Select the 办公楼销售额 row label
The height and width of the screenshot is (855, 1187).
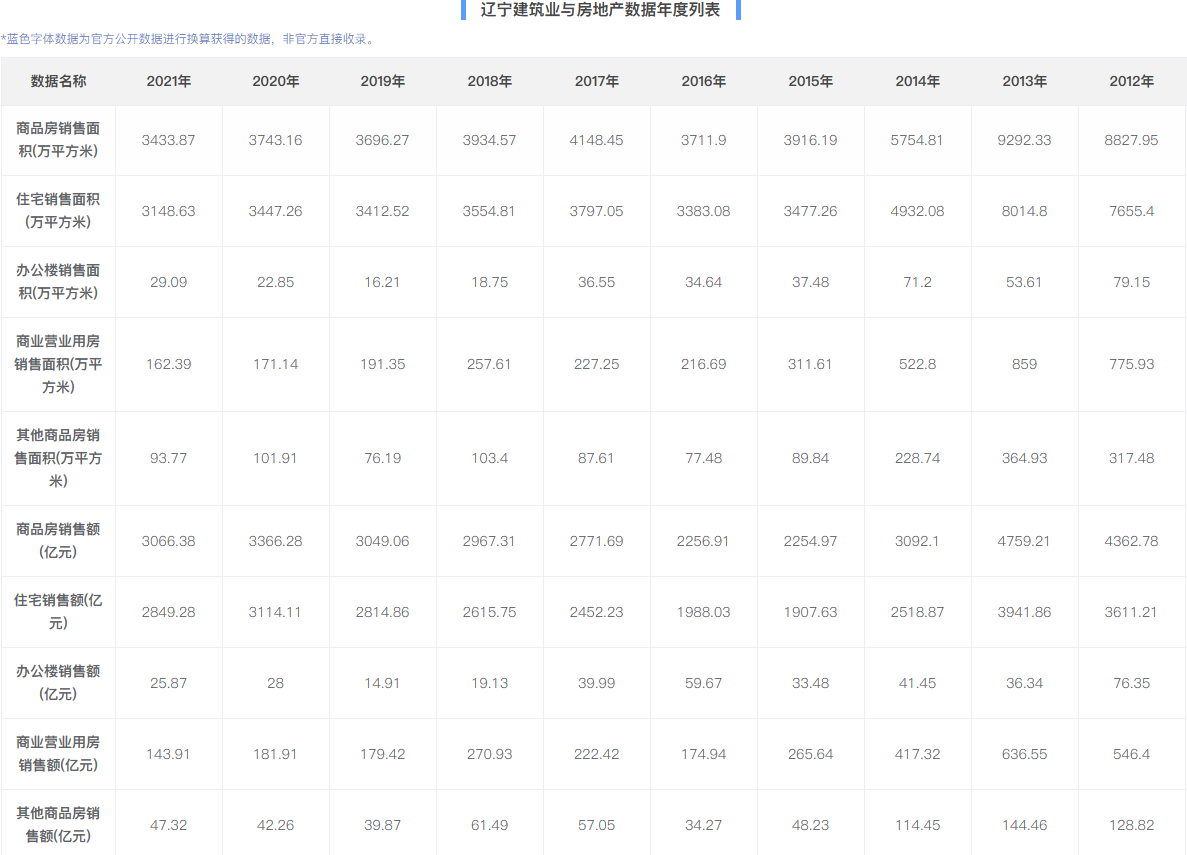coord(58,682)
